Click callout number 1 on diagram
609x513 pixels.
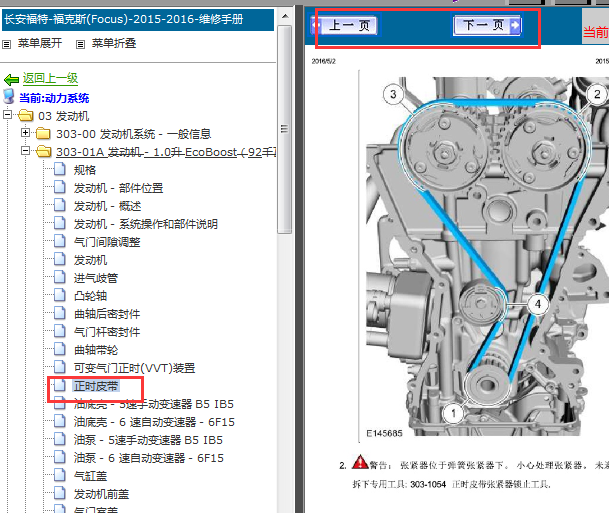point(453,414)
